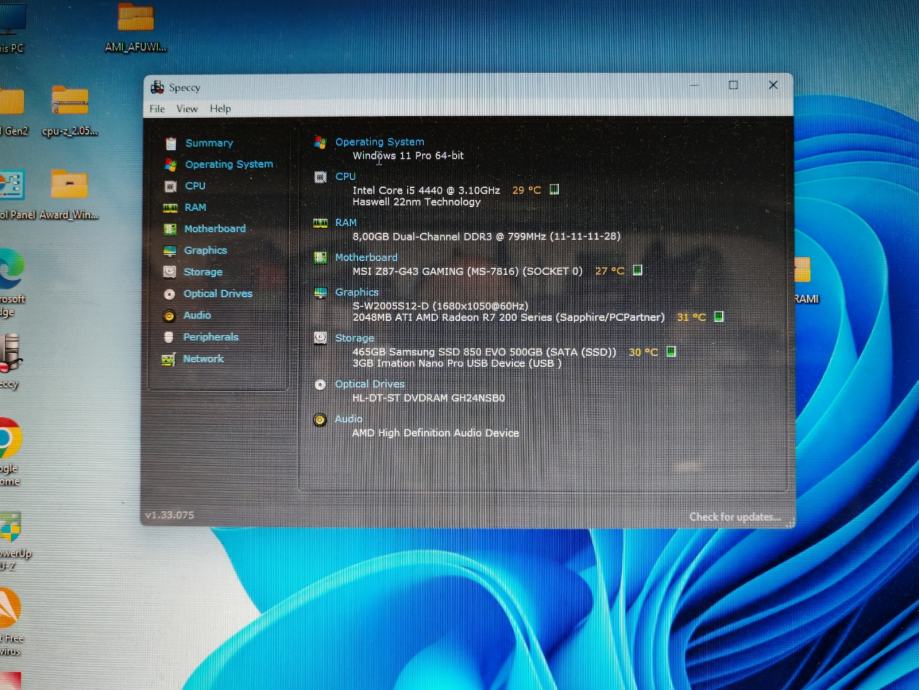Click the Speccy app icon in title bar

point(157,87)
